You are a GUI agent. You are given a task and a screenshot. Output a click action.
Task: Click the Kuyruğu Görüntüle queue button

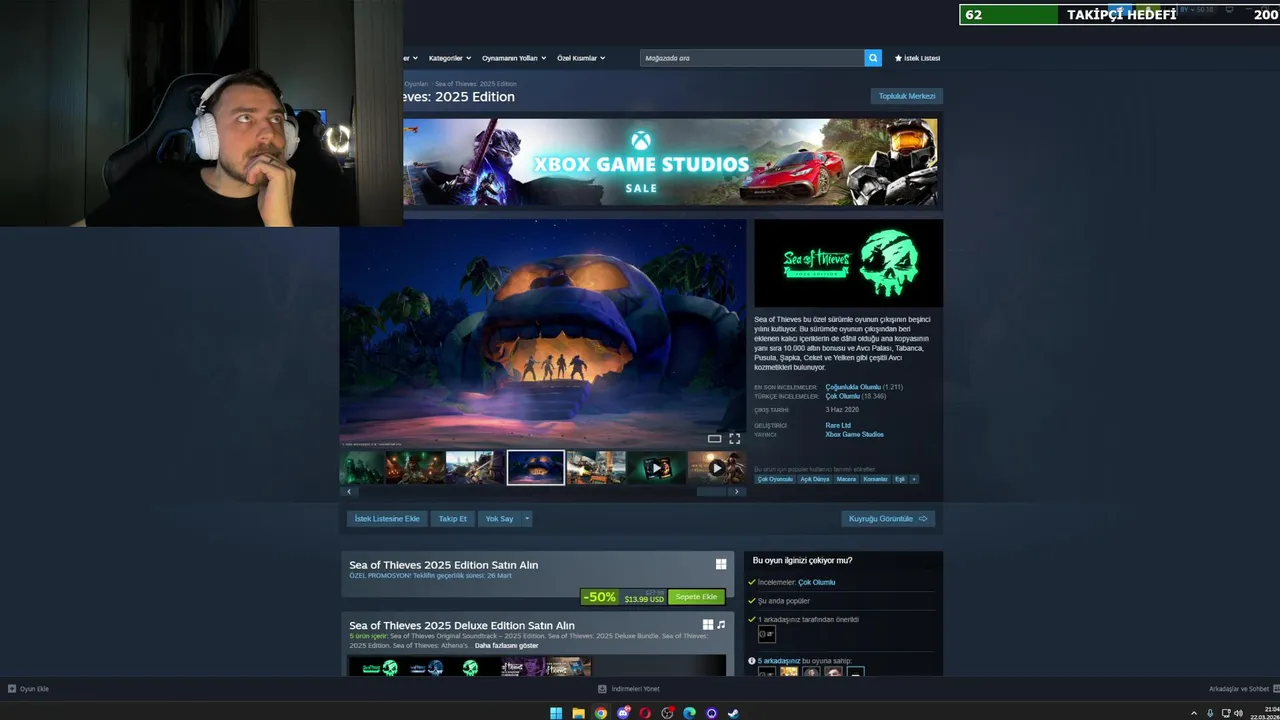coord(888,519)
